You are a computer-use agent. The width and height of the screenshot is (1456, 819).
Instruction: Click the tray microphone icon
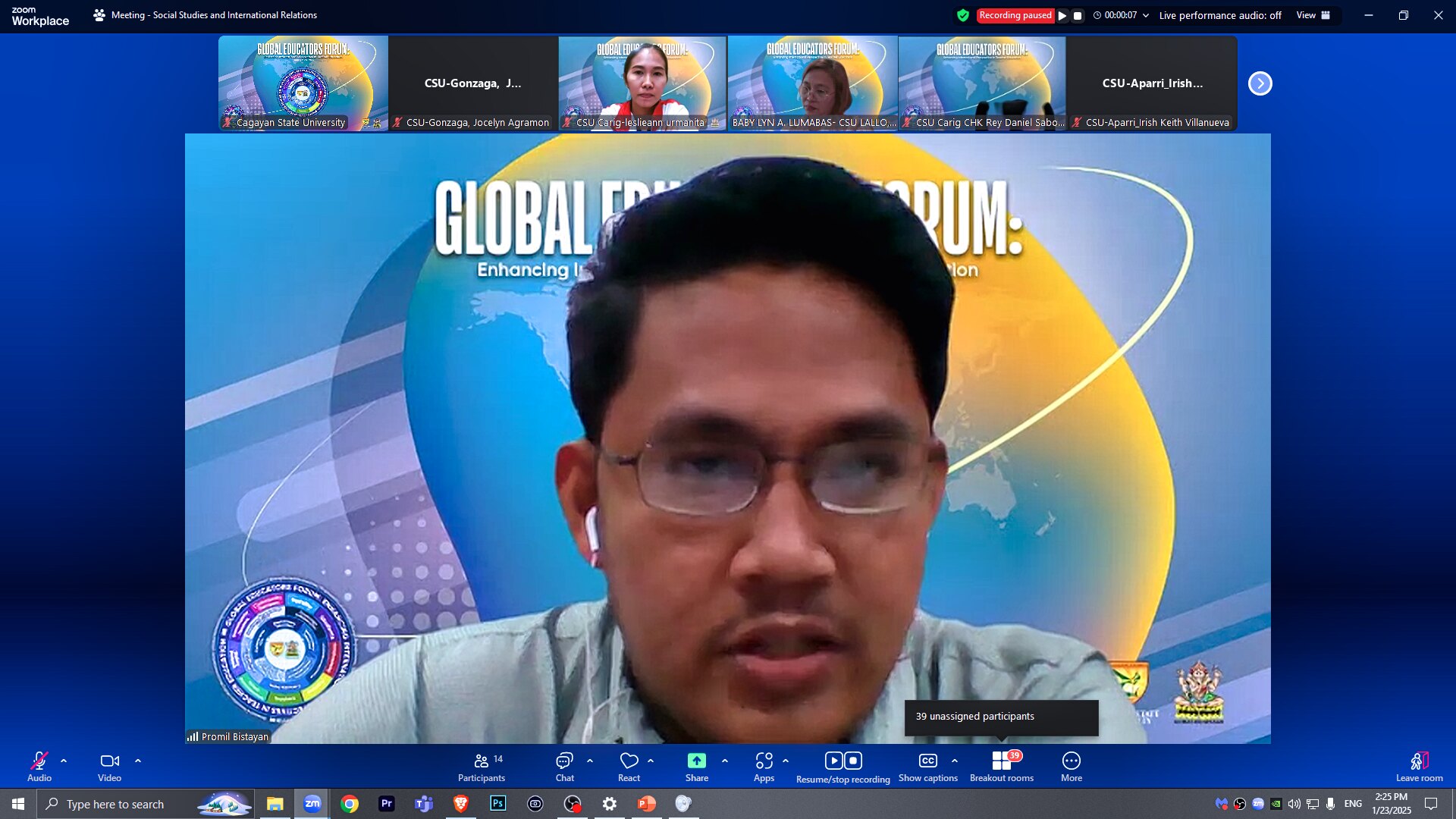point(1330,804)
